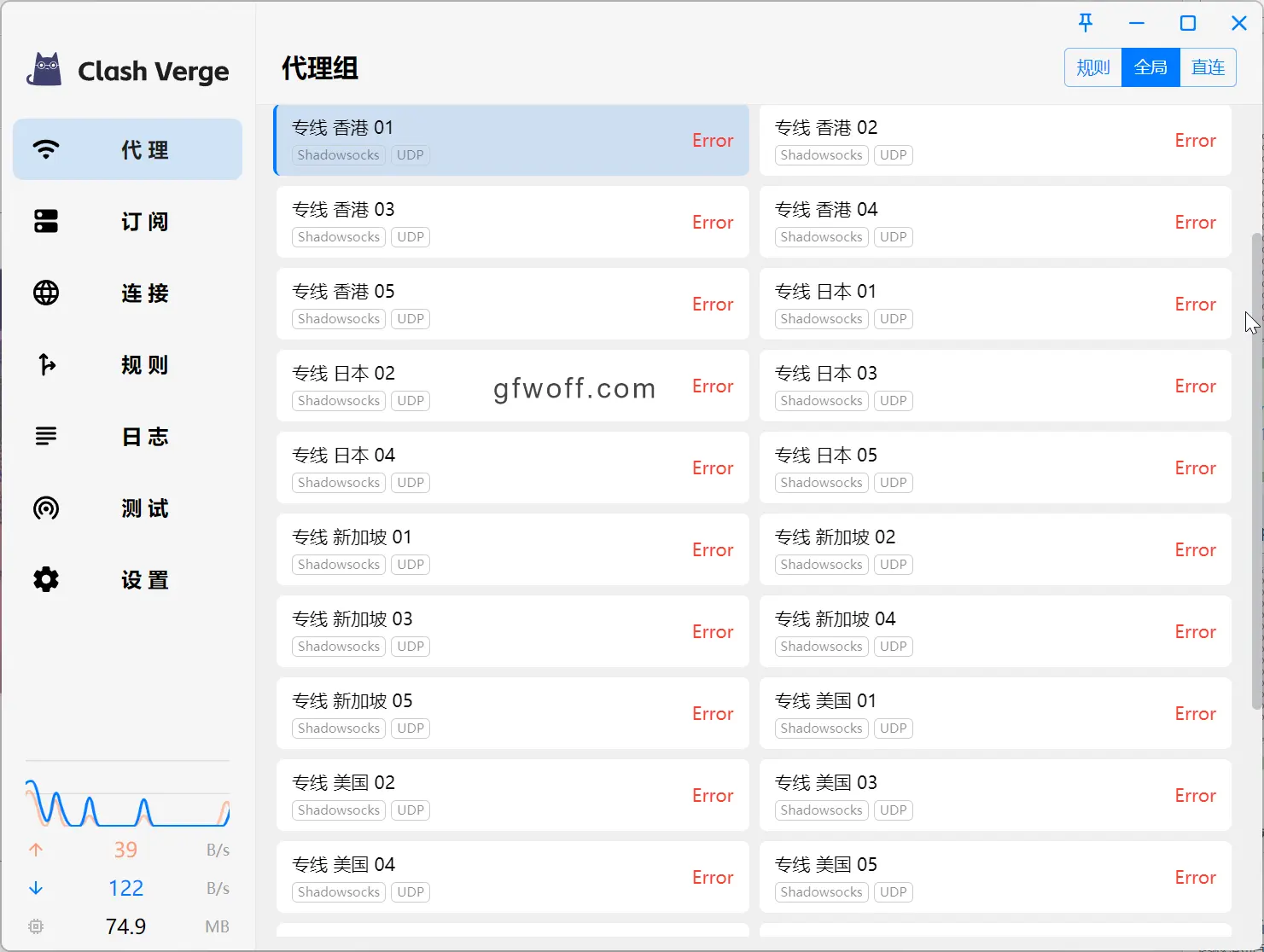The height and width of the screenshot is (952, 1264).
Task: Click Shadowsocks tag on 专线 香港 03
Action: coord(339,236)
